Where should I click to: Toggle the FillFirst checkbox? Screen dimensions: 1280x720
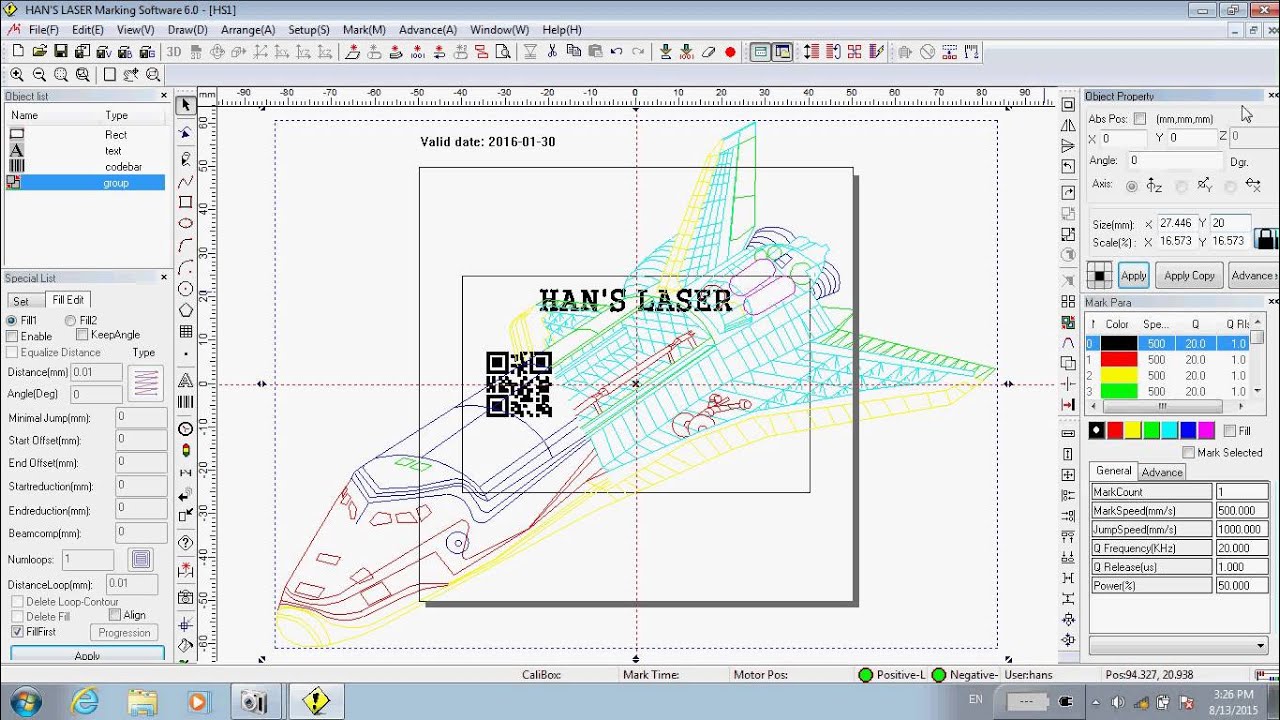[x=17, y=632]
